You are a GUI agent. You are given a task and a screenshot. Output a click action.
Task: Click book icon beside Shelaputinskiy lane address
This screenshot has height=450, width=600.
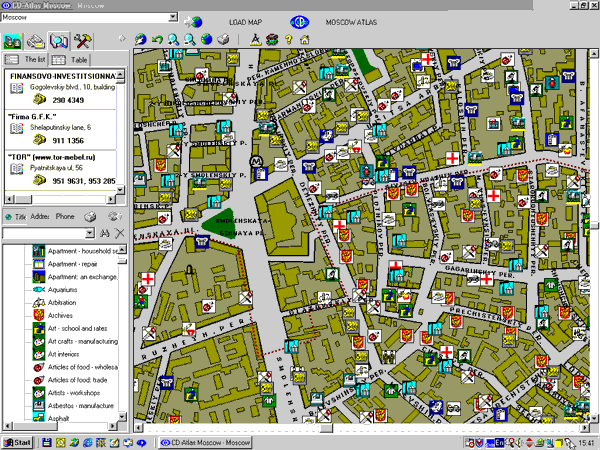pos(17,128)
